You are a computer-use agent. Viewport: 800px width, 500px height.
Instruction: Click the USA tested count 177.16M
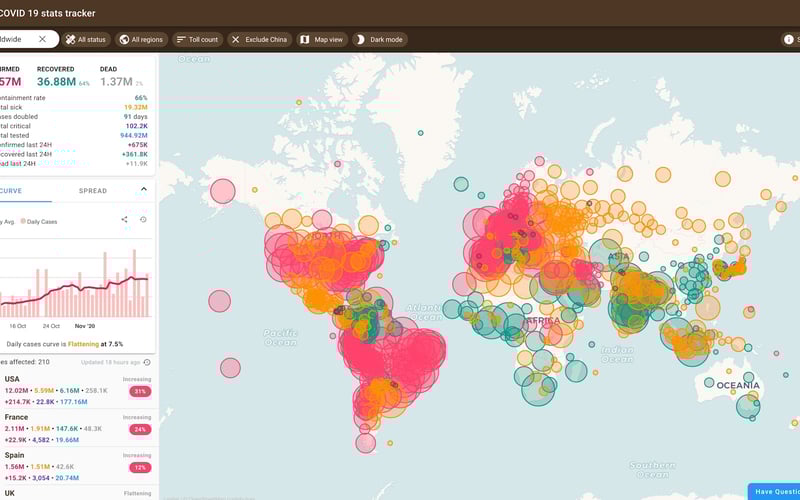point(73,402)
